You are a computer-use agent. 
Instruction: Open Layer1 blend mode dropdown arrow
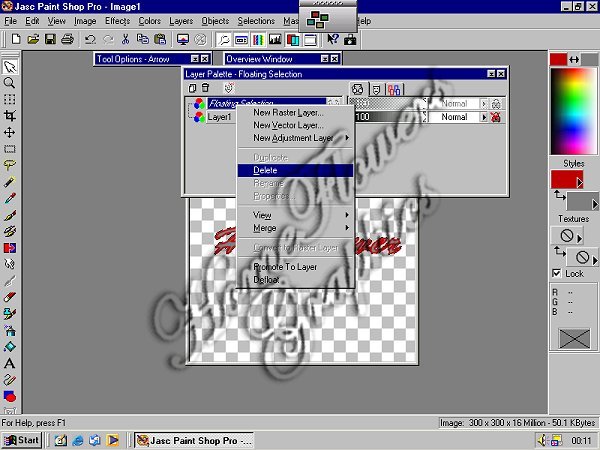point(484,117)
